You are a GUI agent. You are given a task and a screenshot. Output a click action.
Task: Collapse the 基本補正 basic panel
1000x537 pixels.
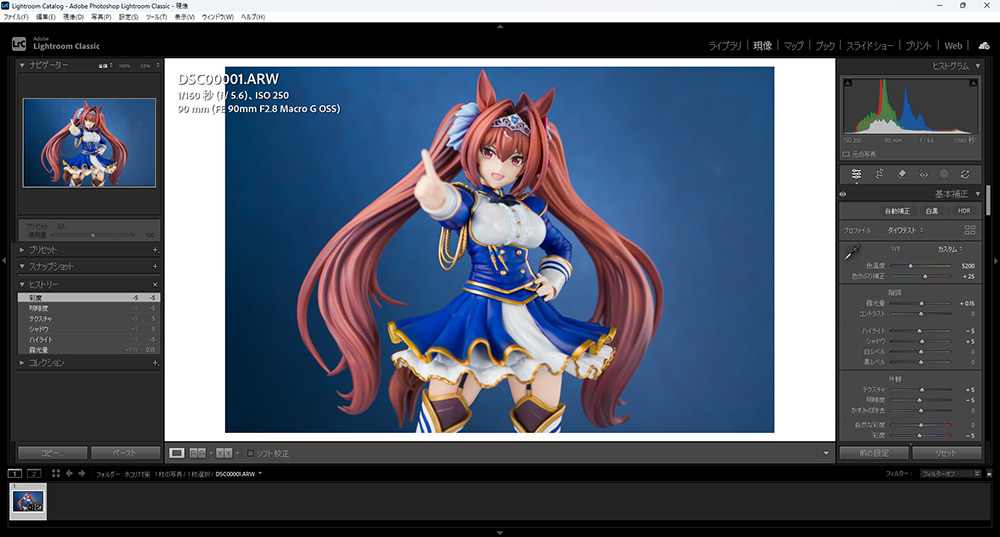(978, 194)
